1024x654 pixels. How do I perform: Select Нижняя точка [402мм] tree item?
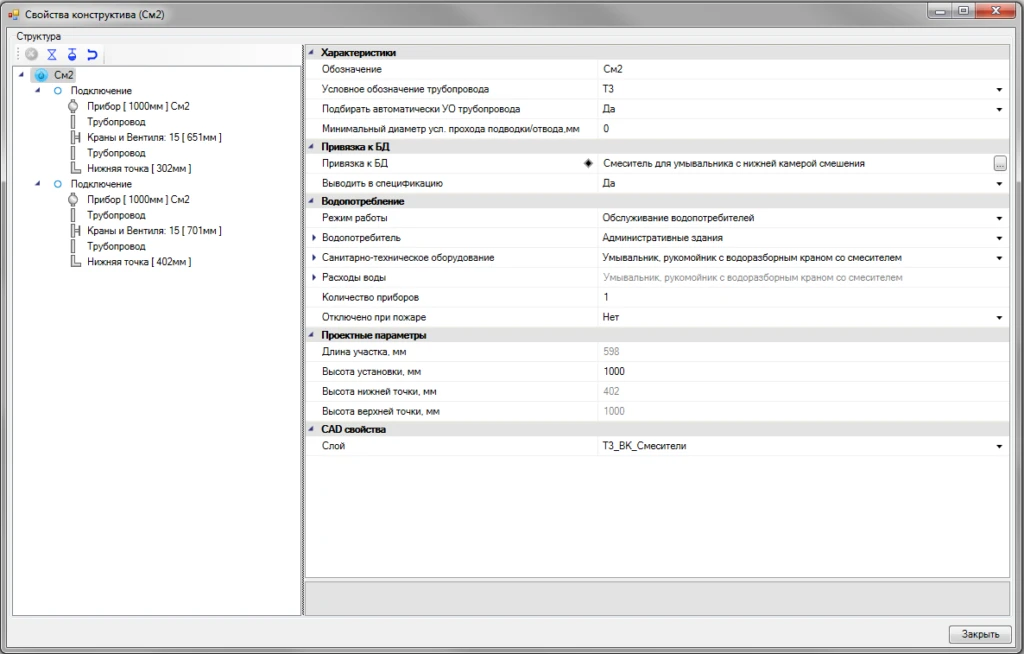coord(138,262)
